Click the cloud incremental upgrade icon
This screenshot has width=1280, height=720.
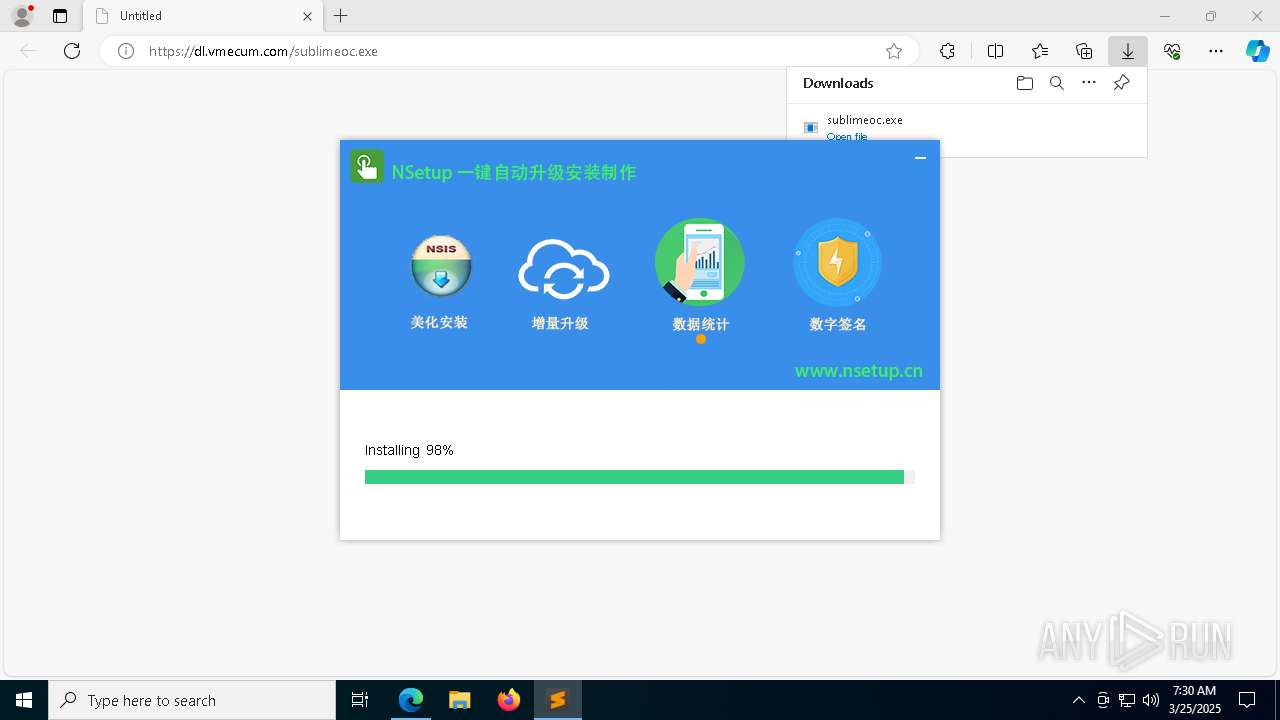coord(564,269)
